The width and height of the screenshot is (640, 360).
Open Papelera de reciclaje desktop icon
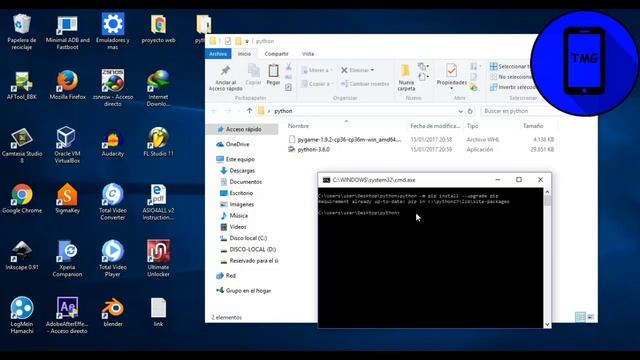[22, 32]
